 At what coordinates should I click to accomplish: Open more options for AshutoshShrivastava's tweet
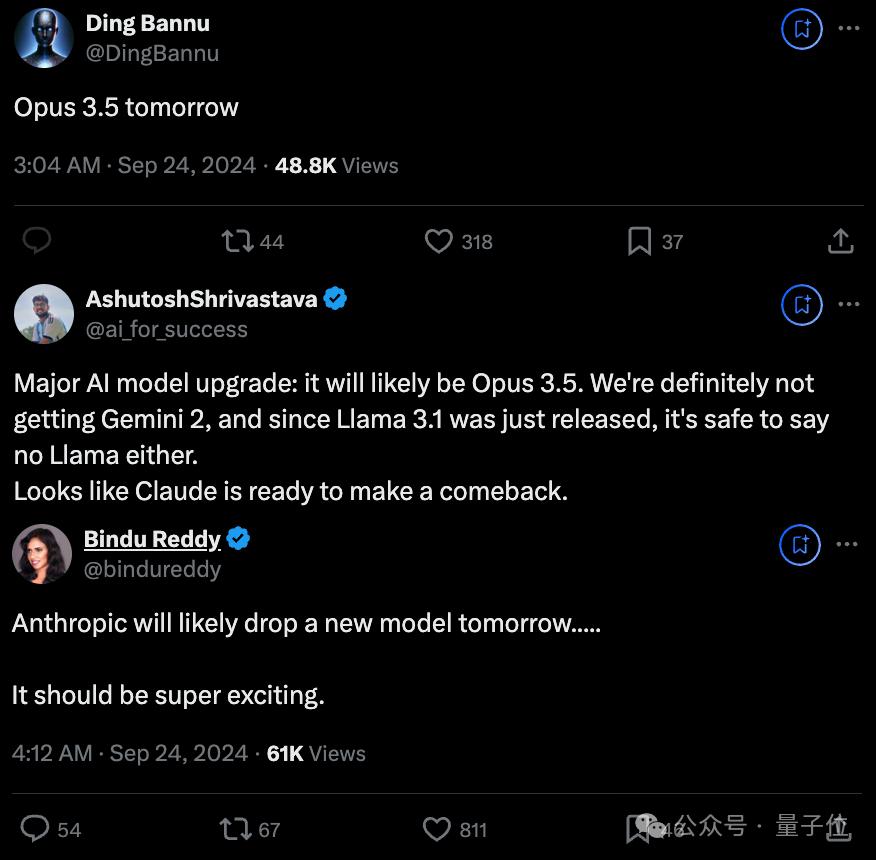(x=848, y=304)
